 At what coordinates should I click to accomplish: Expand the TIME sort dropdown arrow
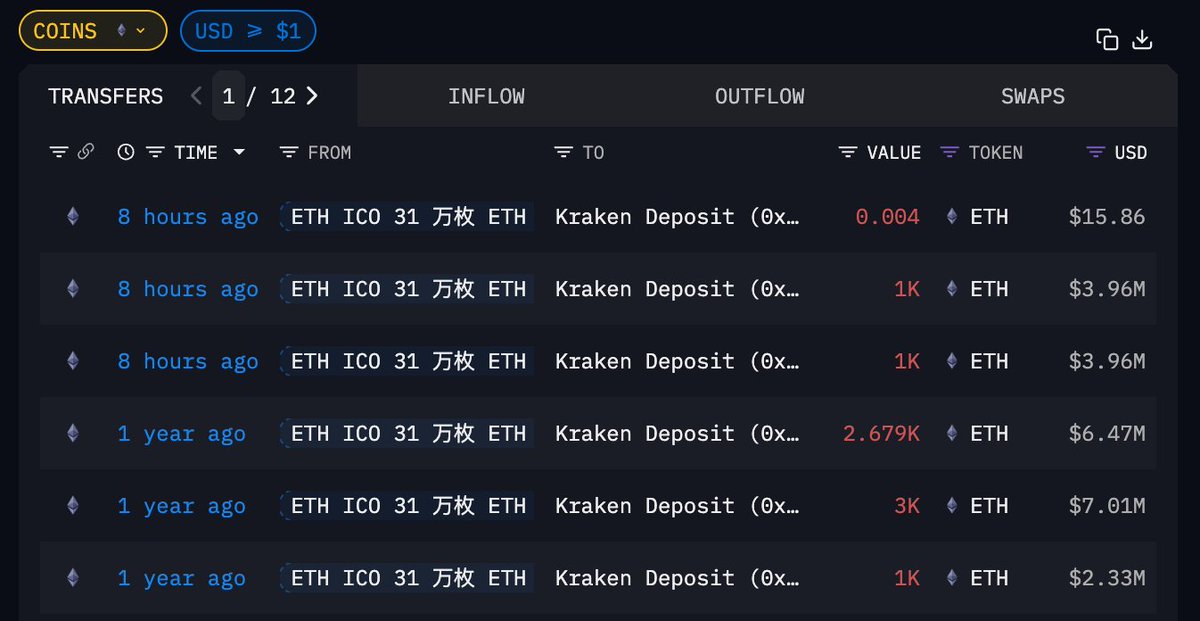point(239,152)
